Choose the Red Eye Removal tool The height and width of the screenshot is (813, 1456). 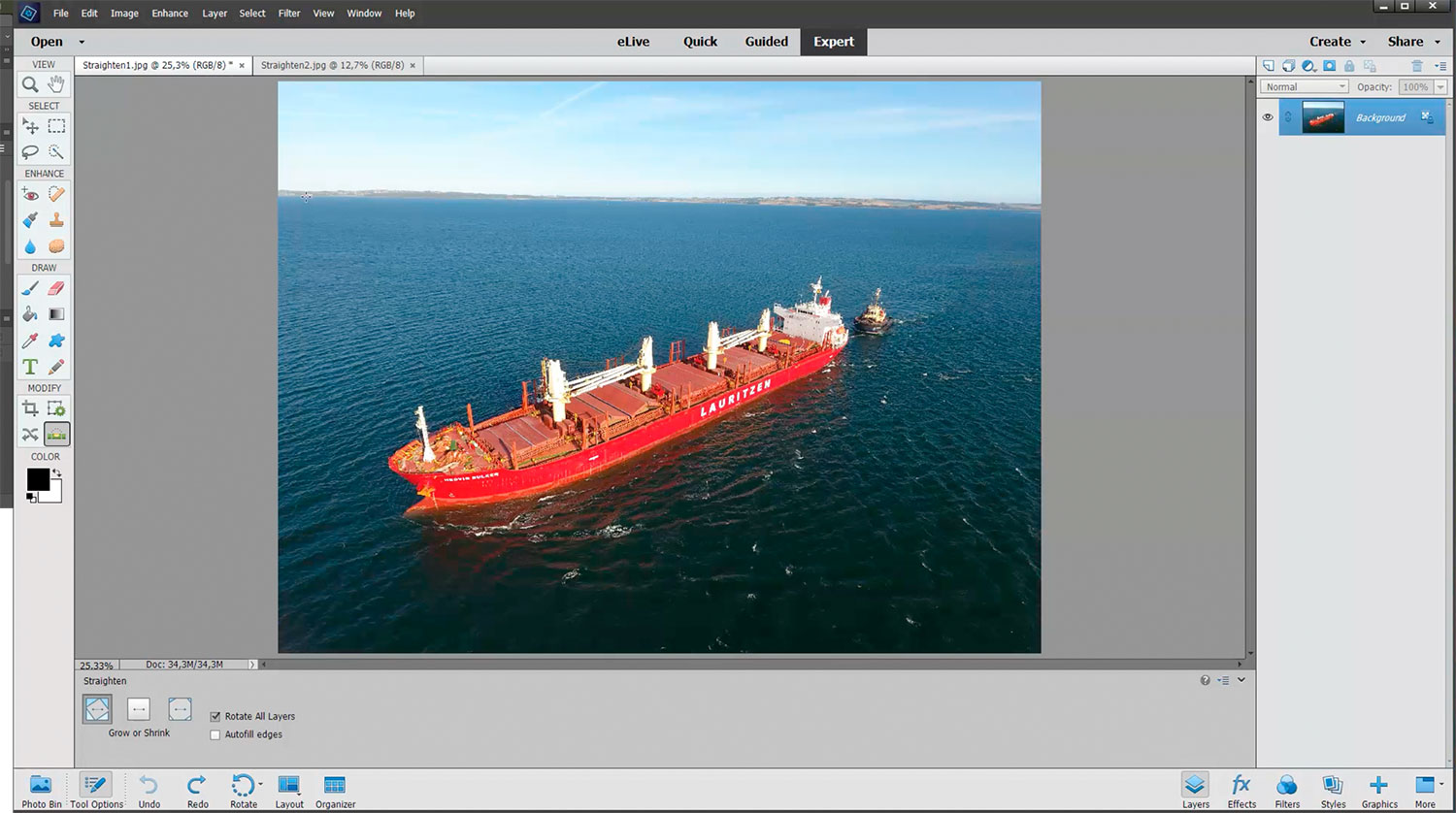tap(30, 194)
